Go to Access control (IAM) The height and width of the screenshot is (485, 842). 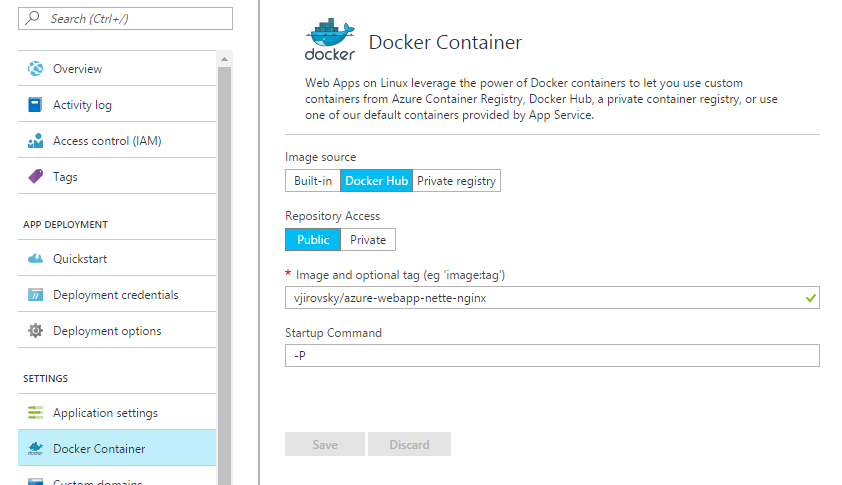(x=117, y=141)
